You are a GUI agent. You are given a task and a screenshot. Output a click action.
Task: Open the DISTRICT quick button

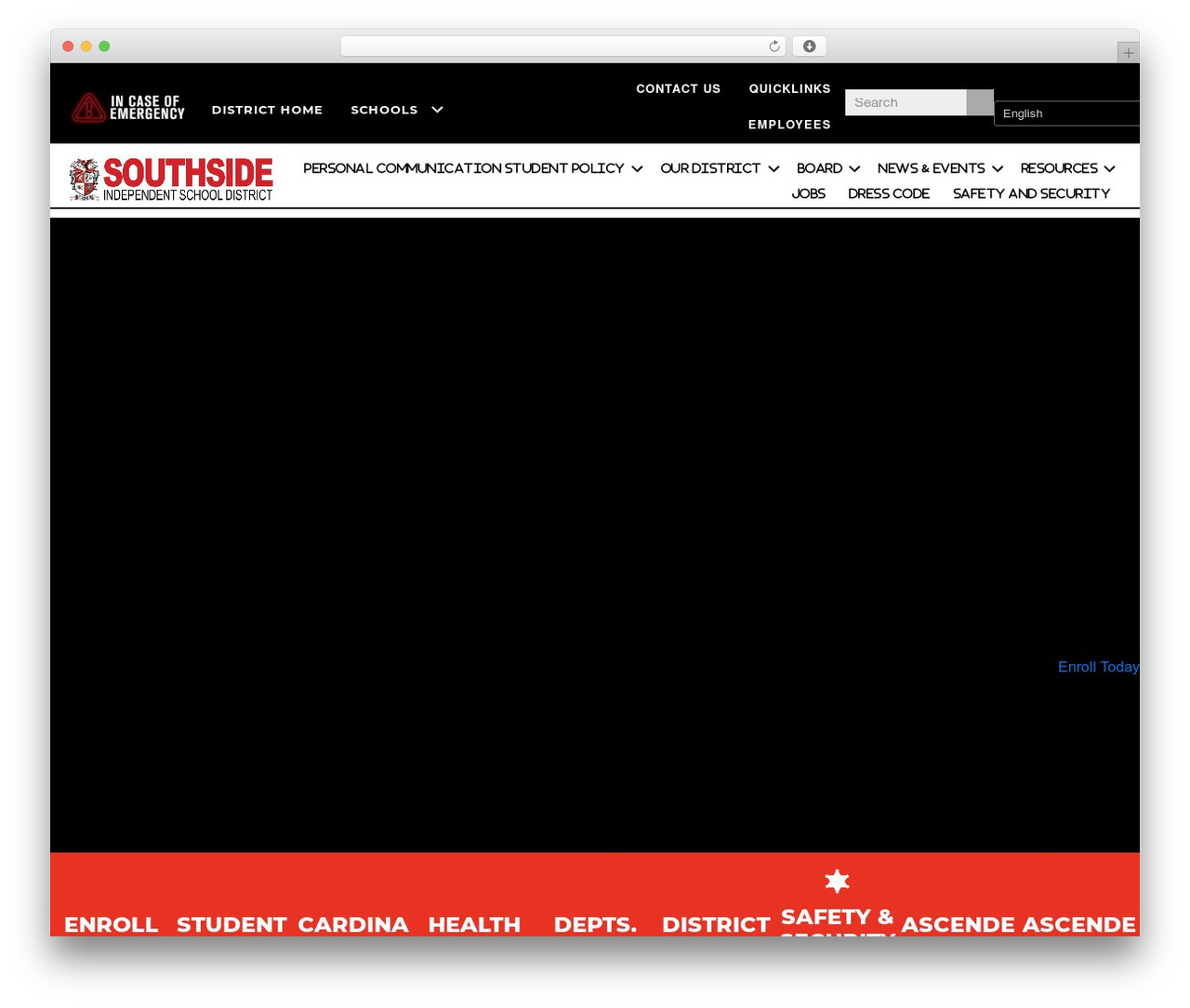(x=716, y=924)
